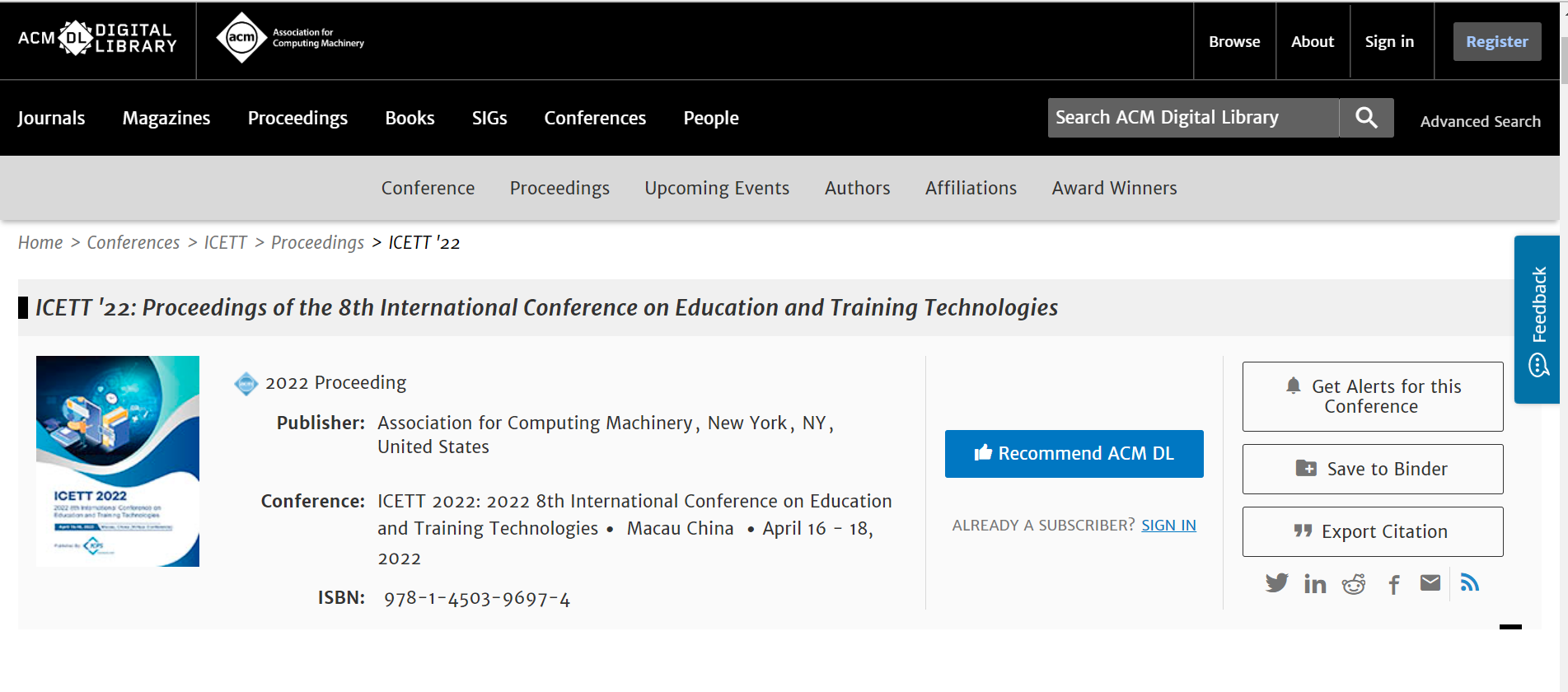Open the Journals menu
This screenshot has height=692, width=1568.
(51, 118)
